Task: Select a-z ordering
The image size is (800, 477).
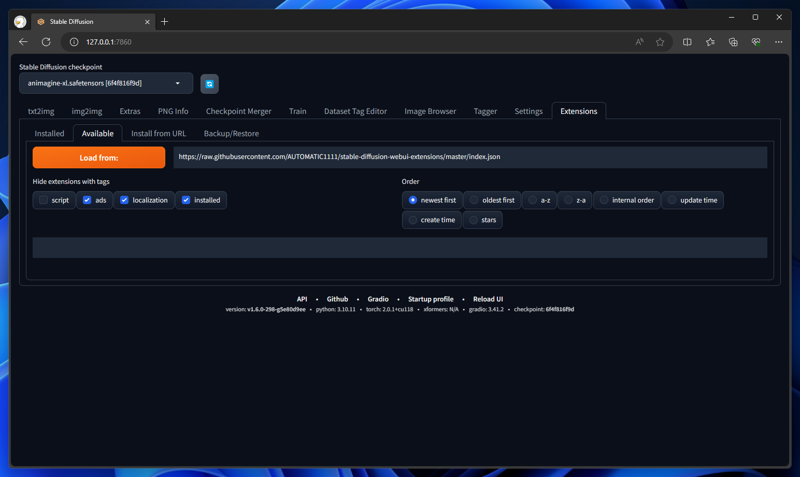Action: [x=539, y=200]
